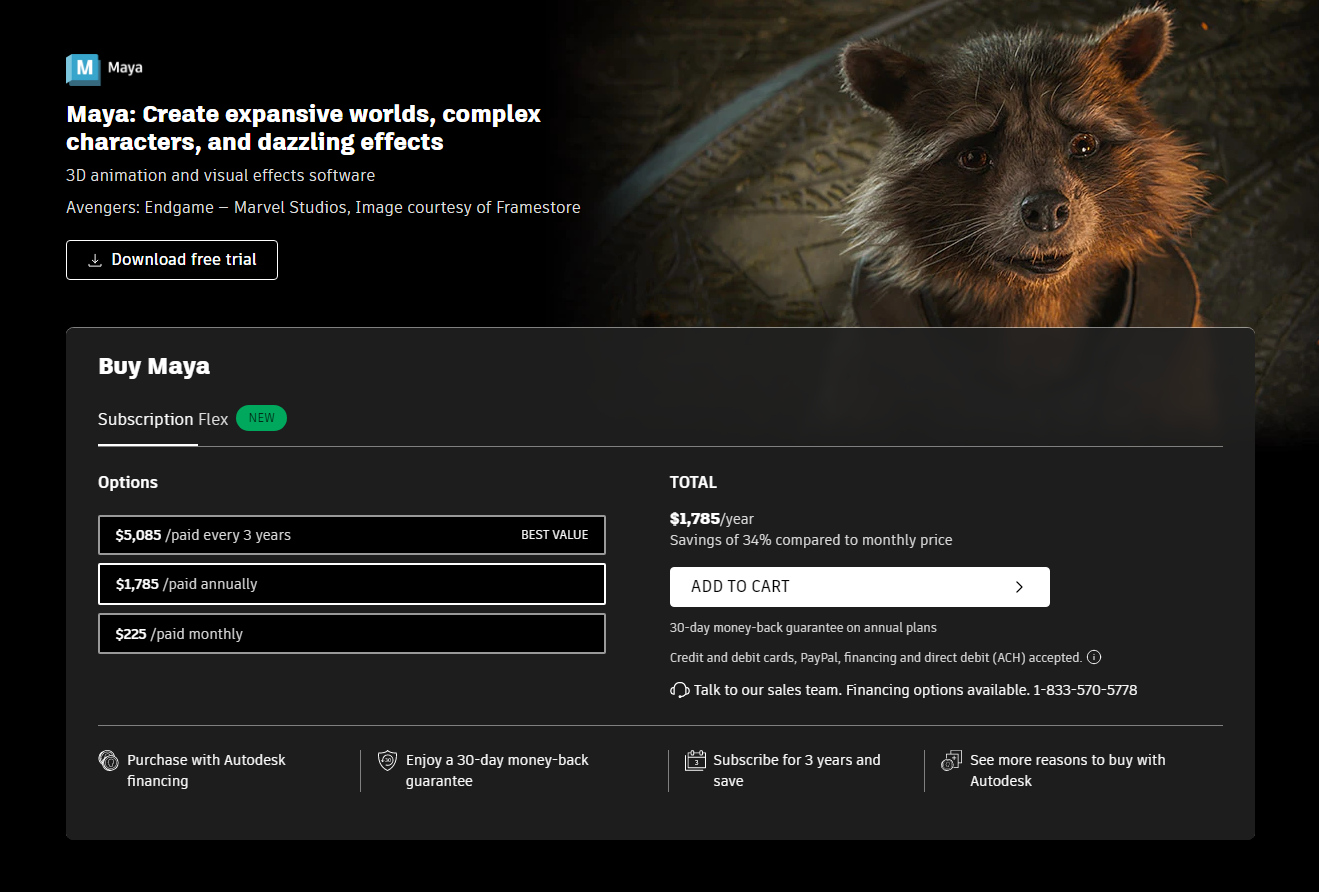Click the money-back guarantee shield icon
Viewport: 1319px width, 892px height.
[x=387, y=761]
